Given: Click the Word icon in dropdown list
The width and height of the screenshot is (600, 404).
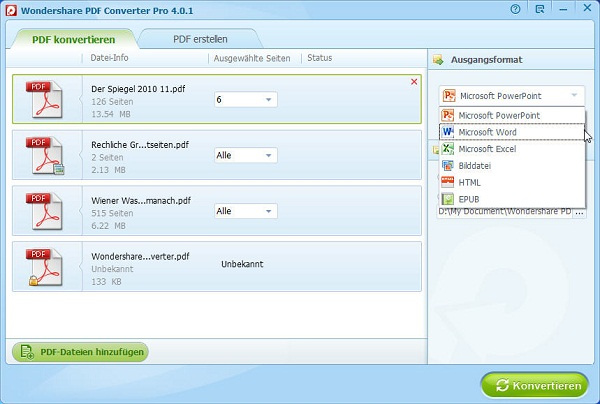Looking at the screenshot, I should pyautogui.click(x=447, y=132).
